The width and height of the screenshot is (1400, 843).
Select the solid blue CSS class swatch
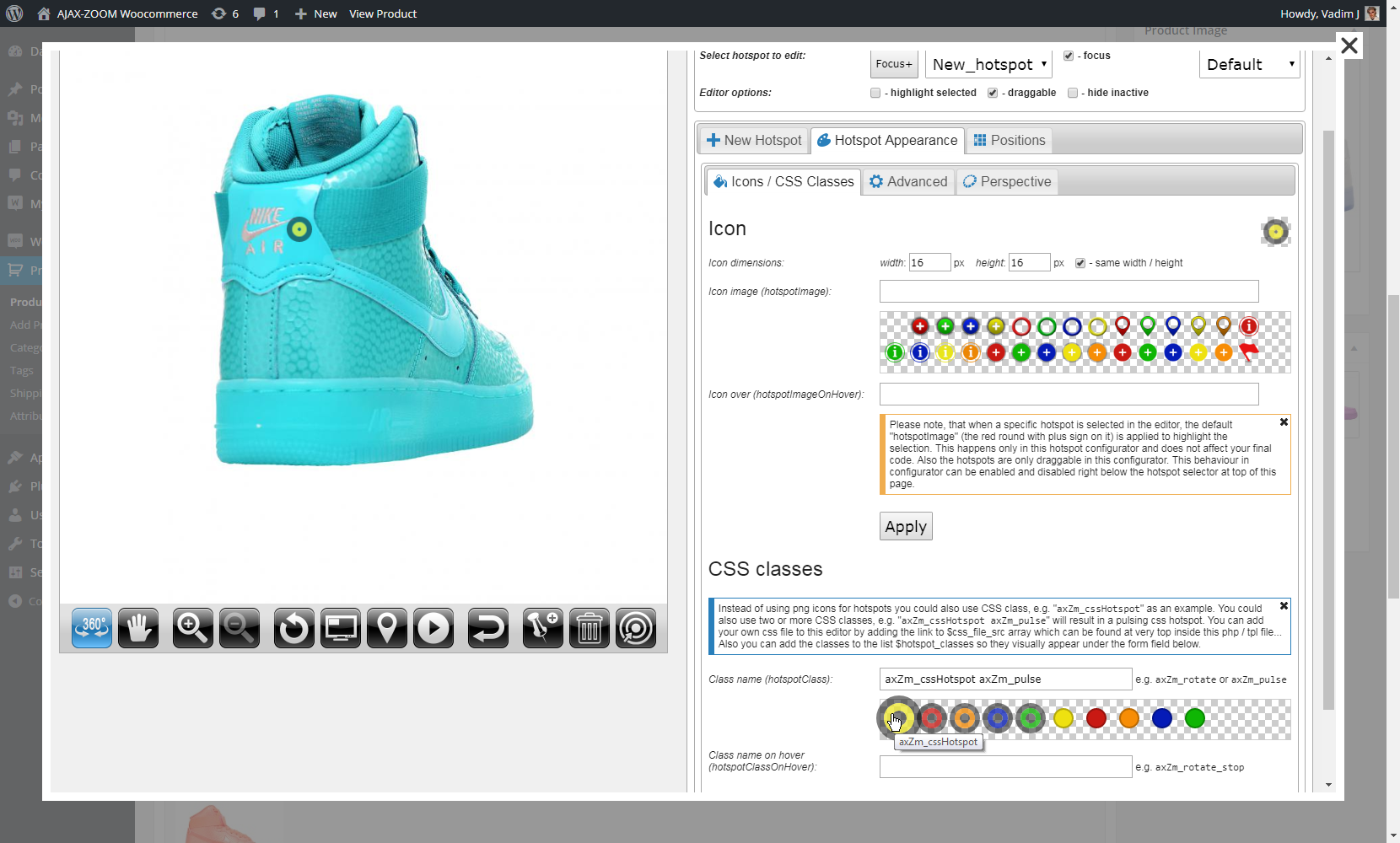[1162, 718]
